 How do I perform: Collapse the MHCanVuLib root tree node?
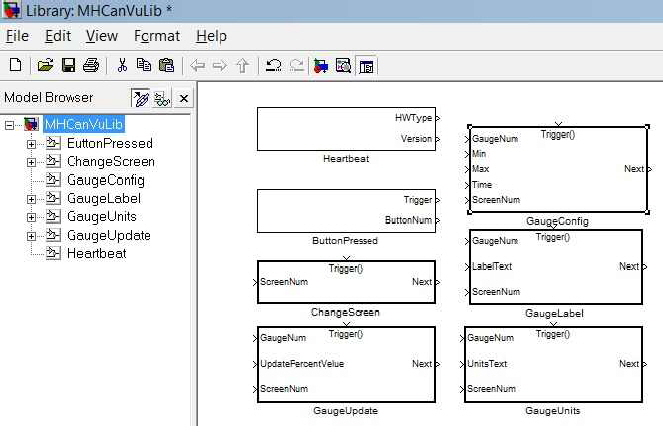[10, 125]
